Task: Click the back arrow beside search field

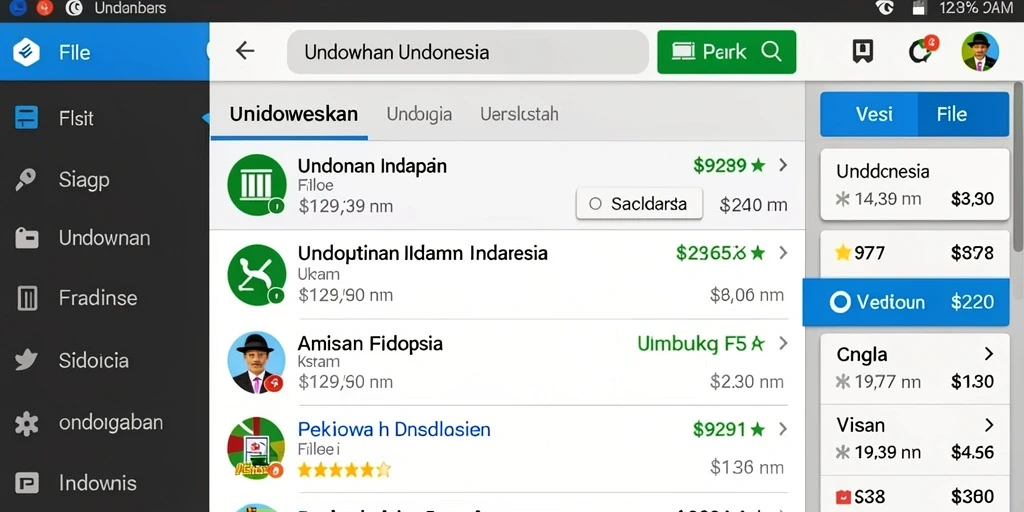Action: pos(245,51)
